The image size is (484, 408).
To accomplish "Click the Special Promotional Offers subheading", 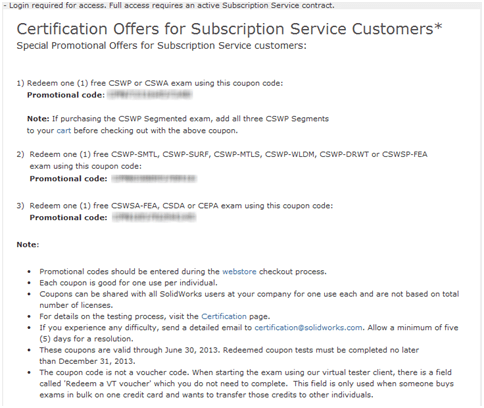I will tap(161, 46).
